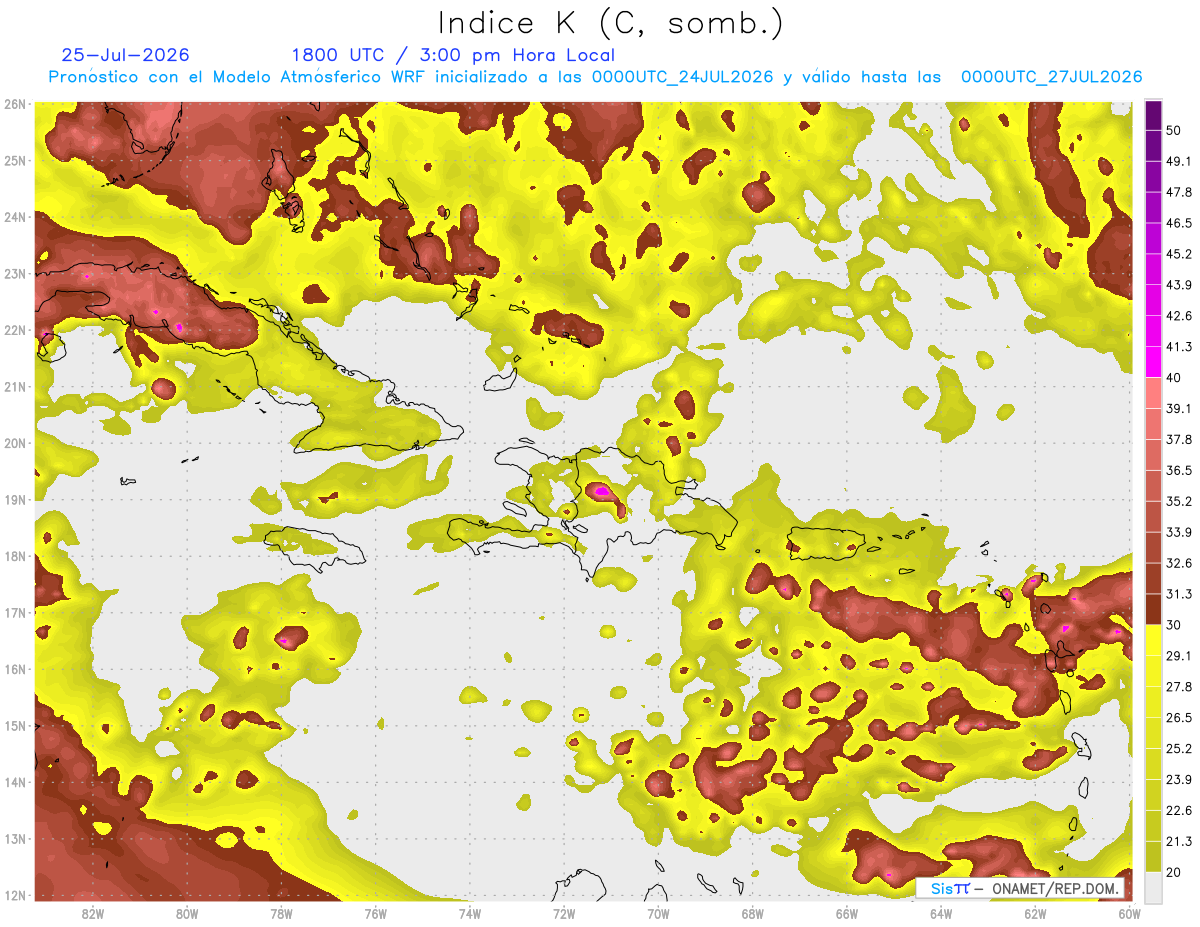The width and height of the screenshot is (1200, 927).
Task: Click the "21N" latitude label
Action: 16,386
